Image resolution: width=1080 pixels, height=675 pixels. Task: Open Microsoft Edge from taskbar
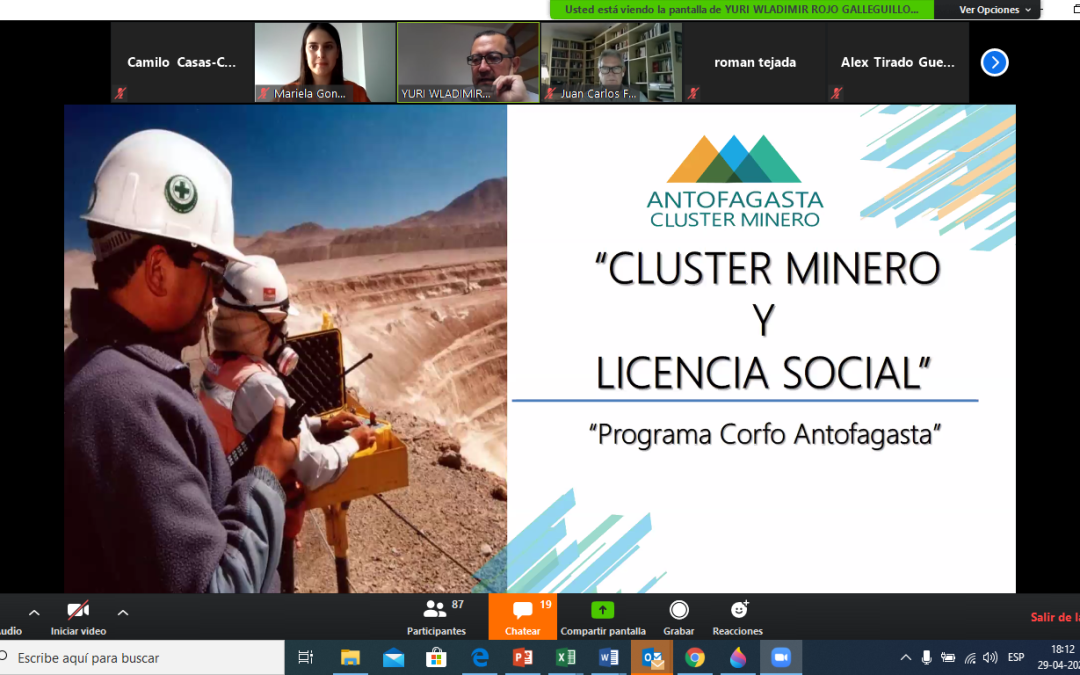[x=479, y=658]
